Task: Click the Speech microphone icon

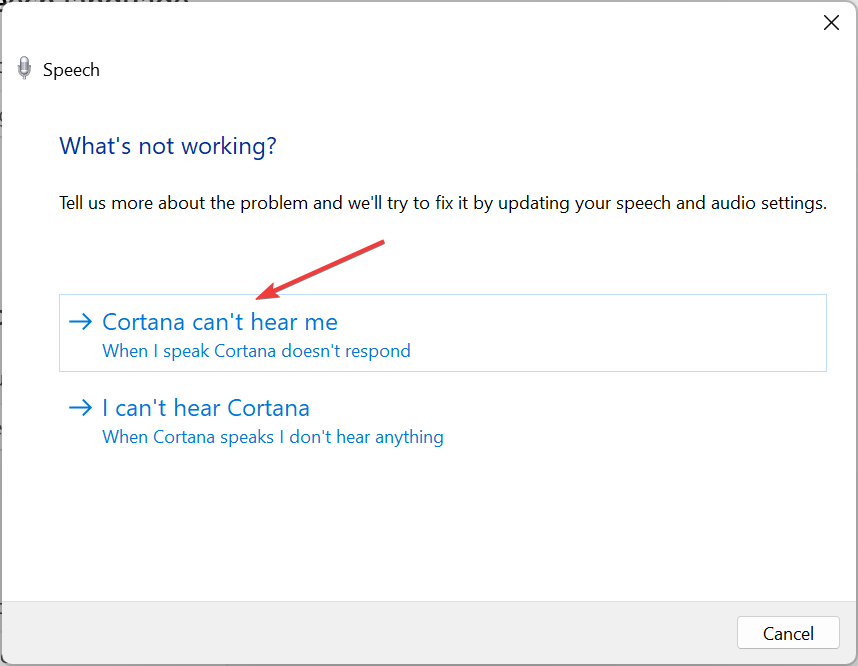Action: pyautogui.click(x=24, y=68)
